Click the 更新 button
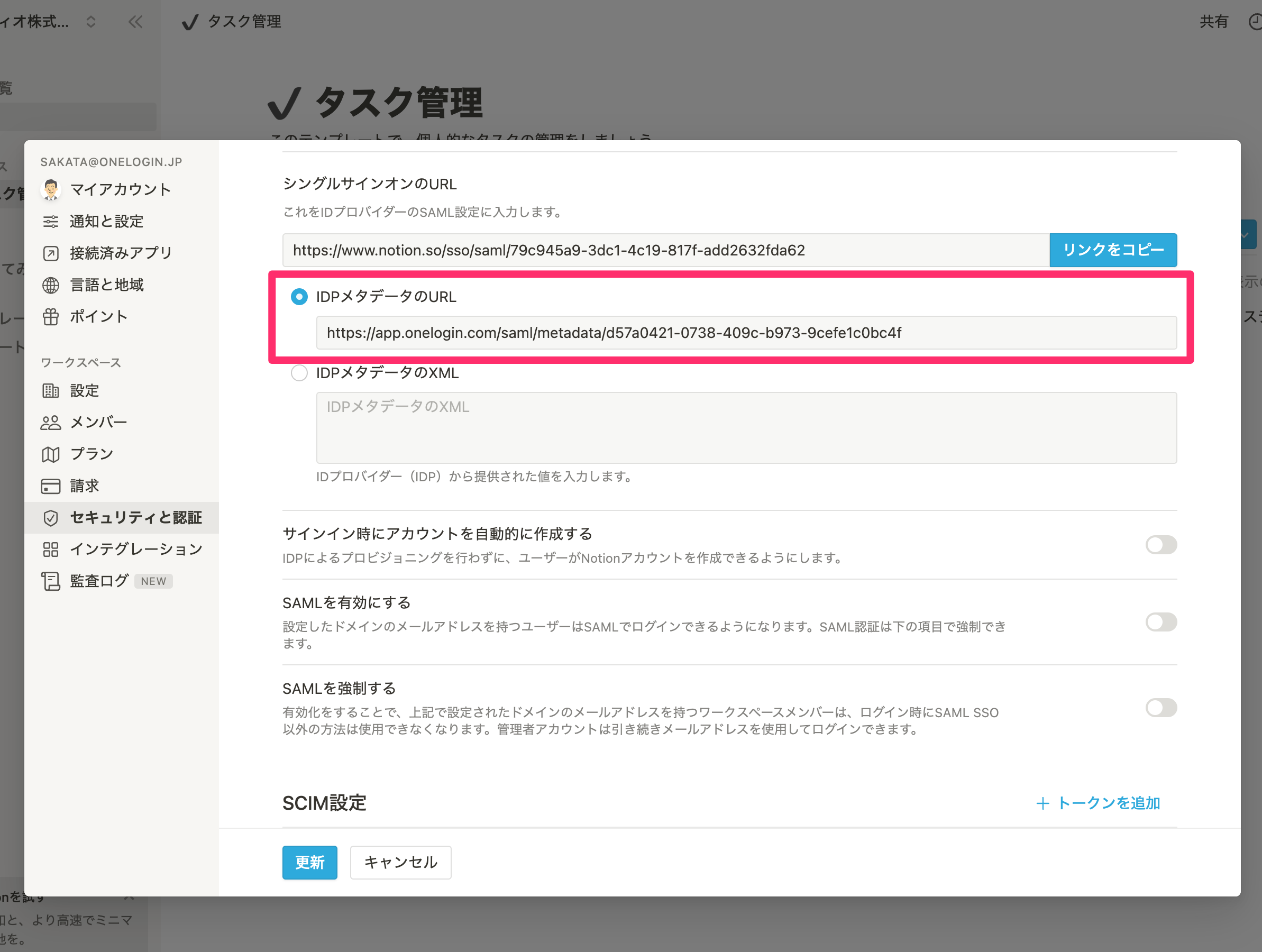The height and width of the screenshot is (952, 1262). tap(310, 863)
